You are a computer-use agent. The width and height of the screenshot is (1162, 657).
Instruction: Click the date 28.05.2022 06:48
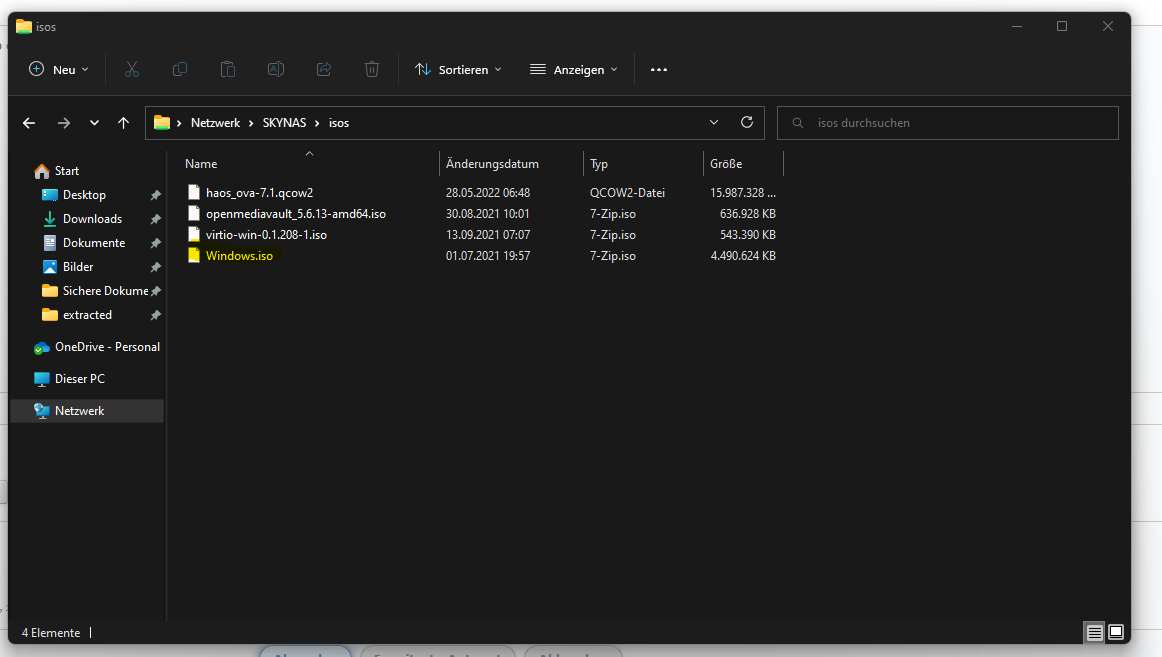point(488,193)
